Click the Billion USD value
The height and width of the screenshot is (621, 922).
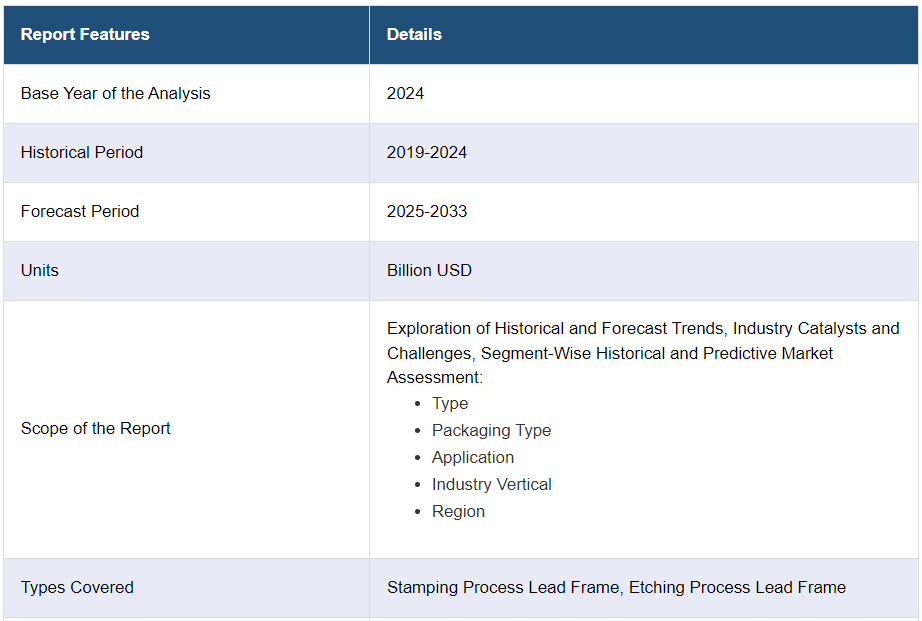click(429, 270)
